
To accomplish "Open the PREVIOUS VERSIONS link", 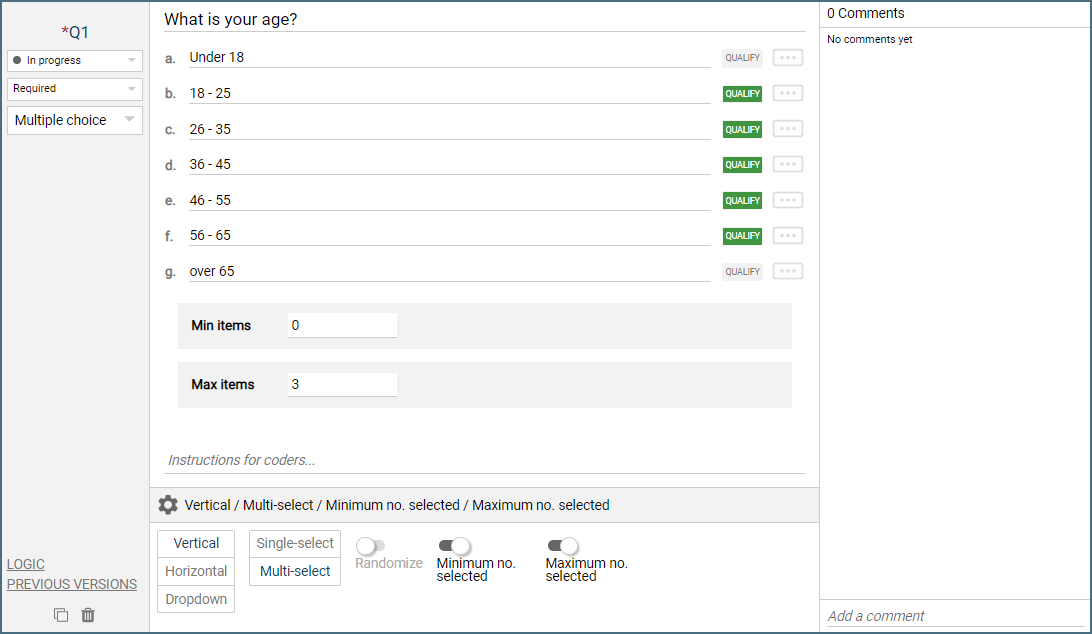I will click(x=72, y=584).
